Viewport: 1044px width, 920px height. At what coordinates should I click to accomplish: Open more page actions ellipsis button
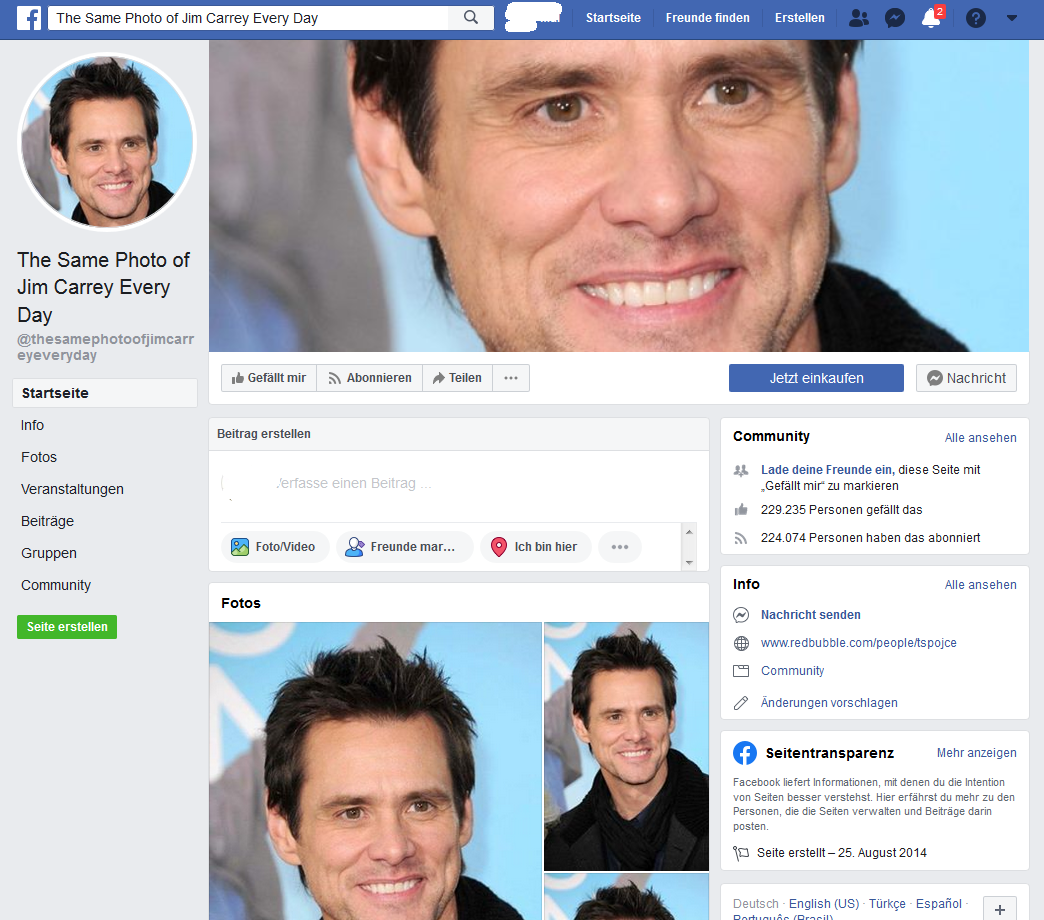point(511,377)
